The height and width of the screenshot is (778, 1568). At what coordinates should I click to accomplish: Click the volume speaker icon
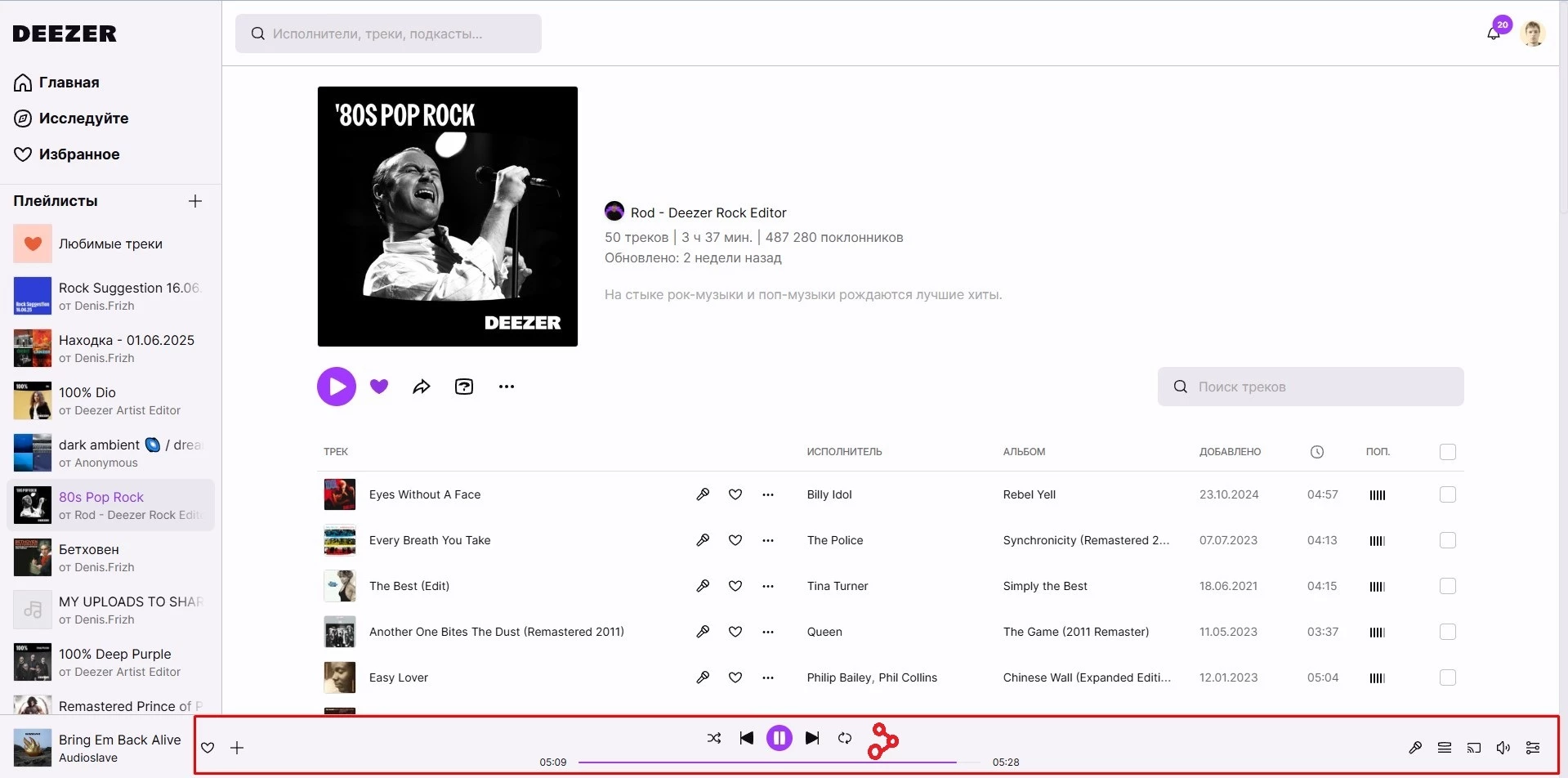point(1503,748)
